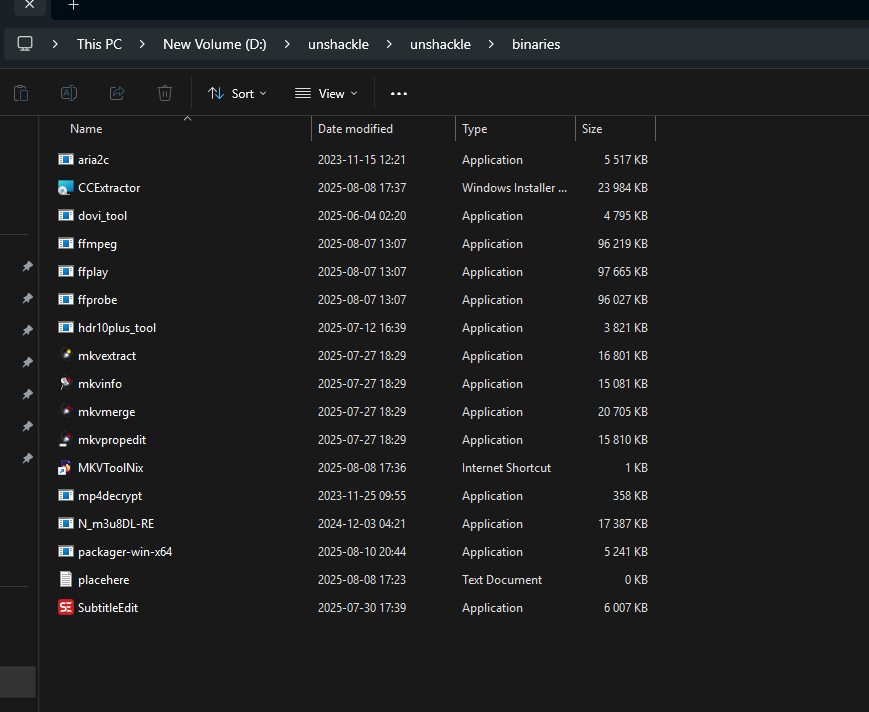The height and width of the screenshot is (712, 869).
Task: Select the mkvmerge icon
Action: coord(66,411)
